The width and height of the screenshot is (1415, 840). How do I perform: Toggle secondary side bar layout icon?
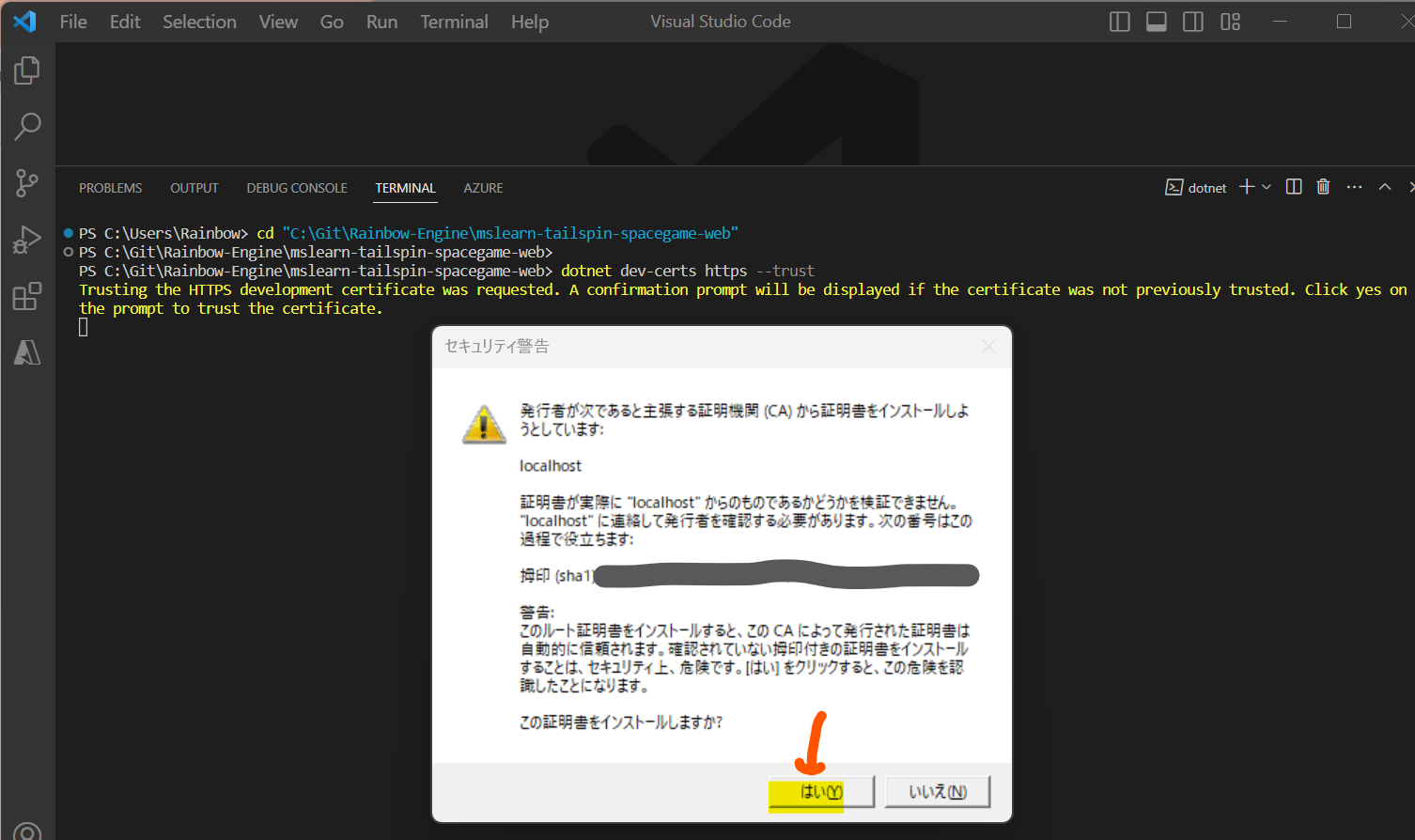[1193, 22]
